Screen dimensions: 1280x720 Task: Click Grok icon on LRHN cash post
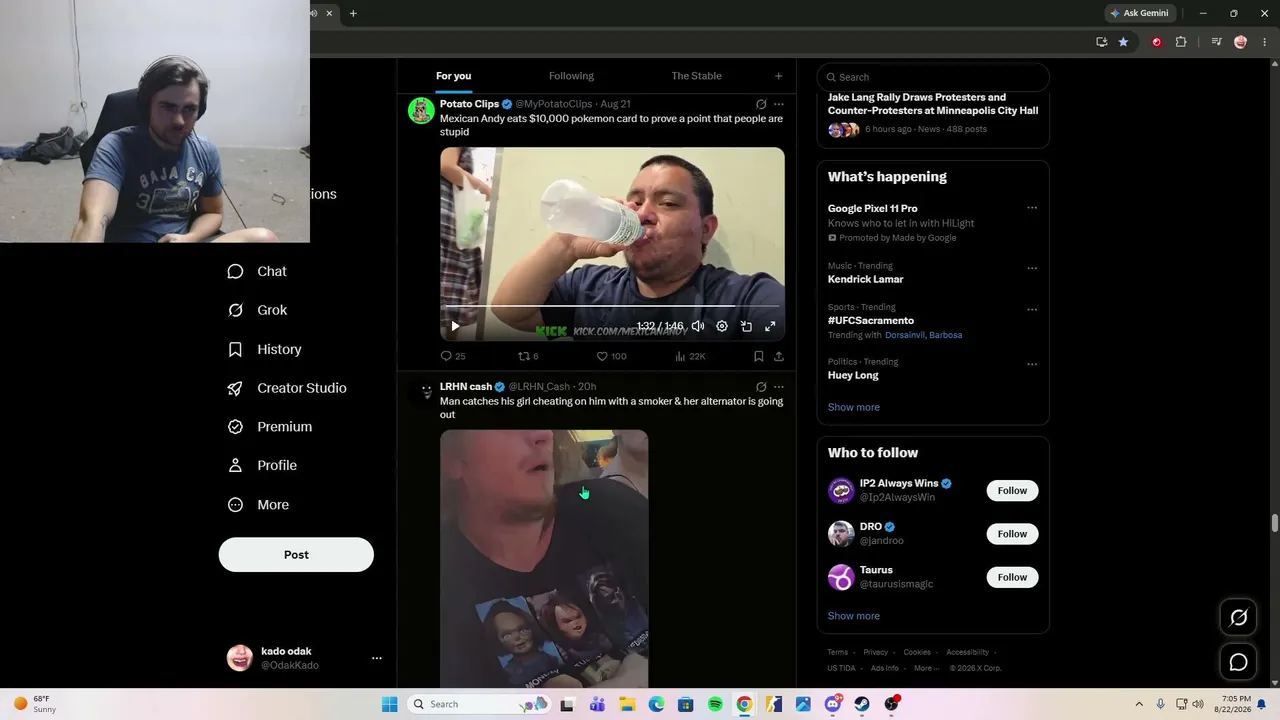[x=761, y=387]
